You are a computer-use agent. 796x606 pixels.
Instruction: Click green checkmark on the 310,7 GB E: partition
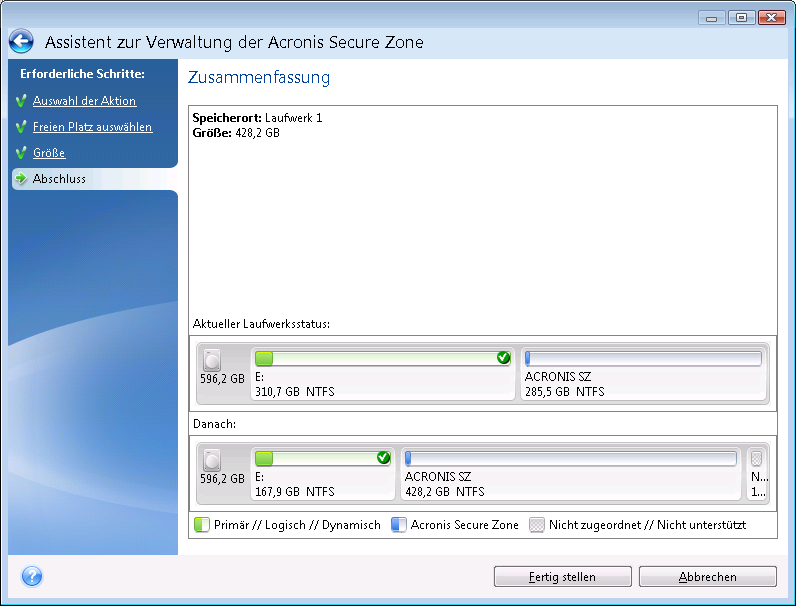pyautogui.click(x=503, y=358)
